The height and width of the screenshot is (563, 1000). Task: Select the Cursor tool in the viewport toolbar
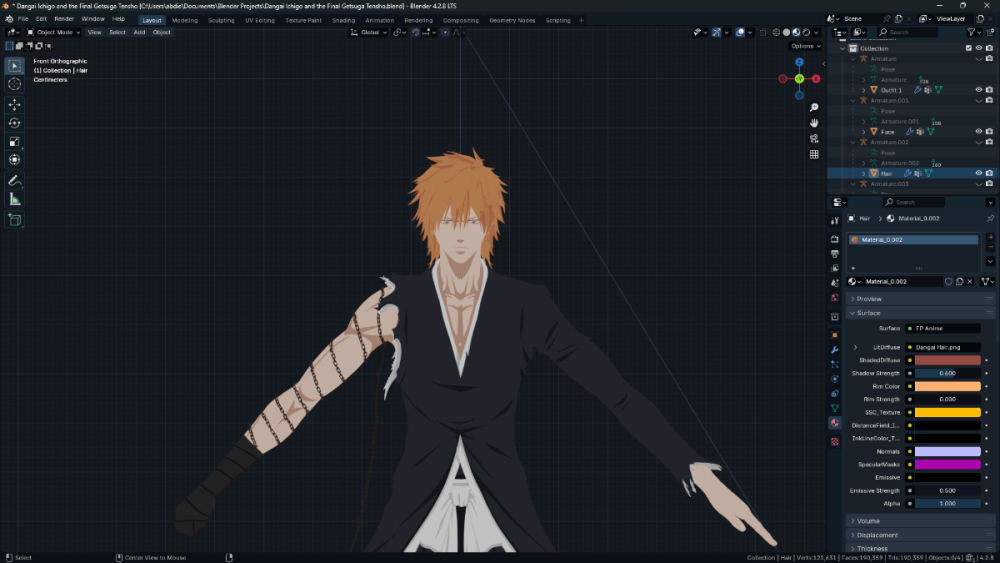pos(15,84)
